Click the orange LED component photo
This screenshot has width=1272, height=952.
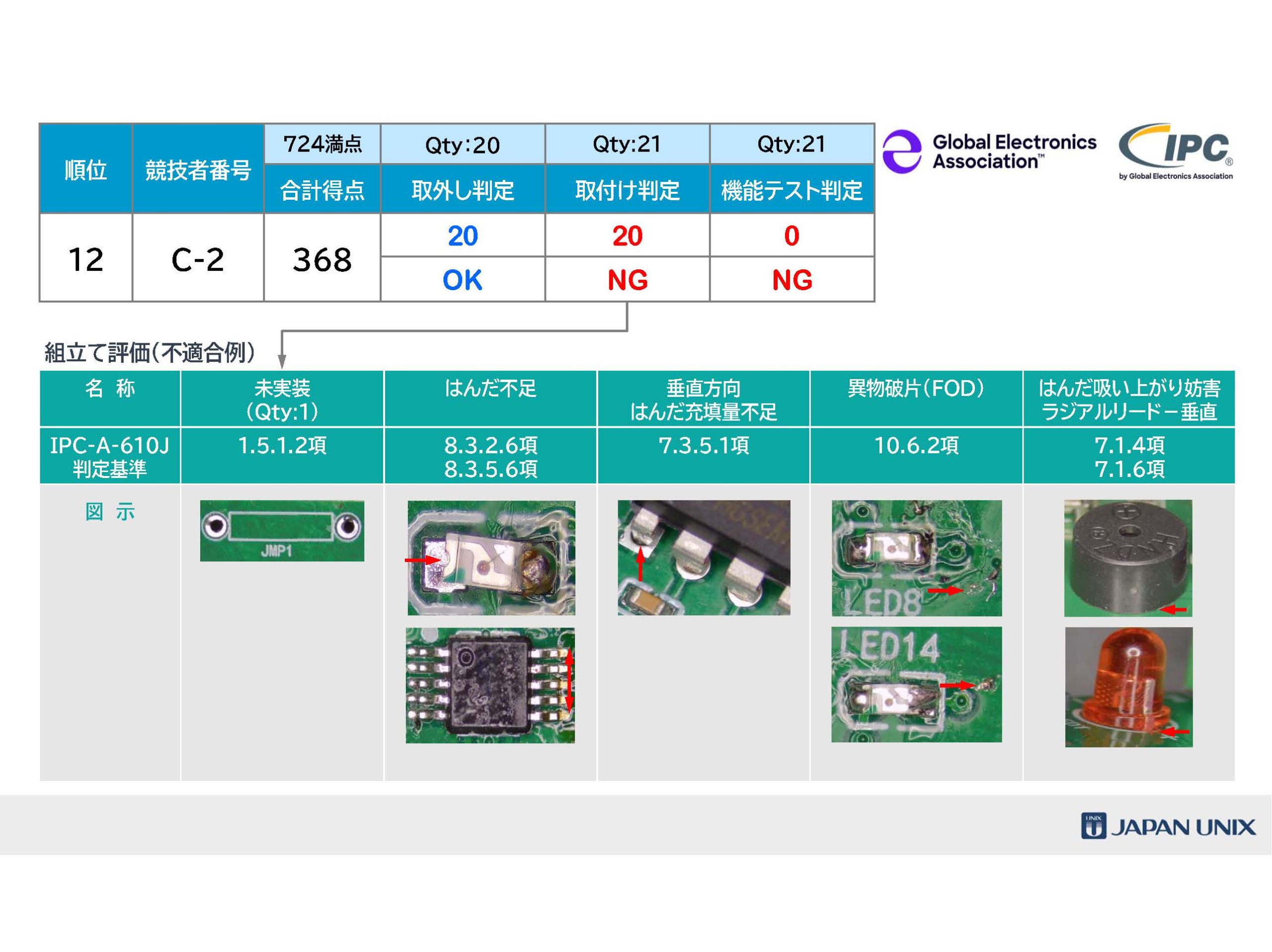(x=1128, y=687)
